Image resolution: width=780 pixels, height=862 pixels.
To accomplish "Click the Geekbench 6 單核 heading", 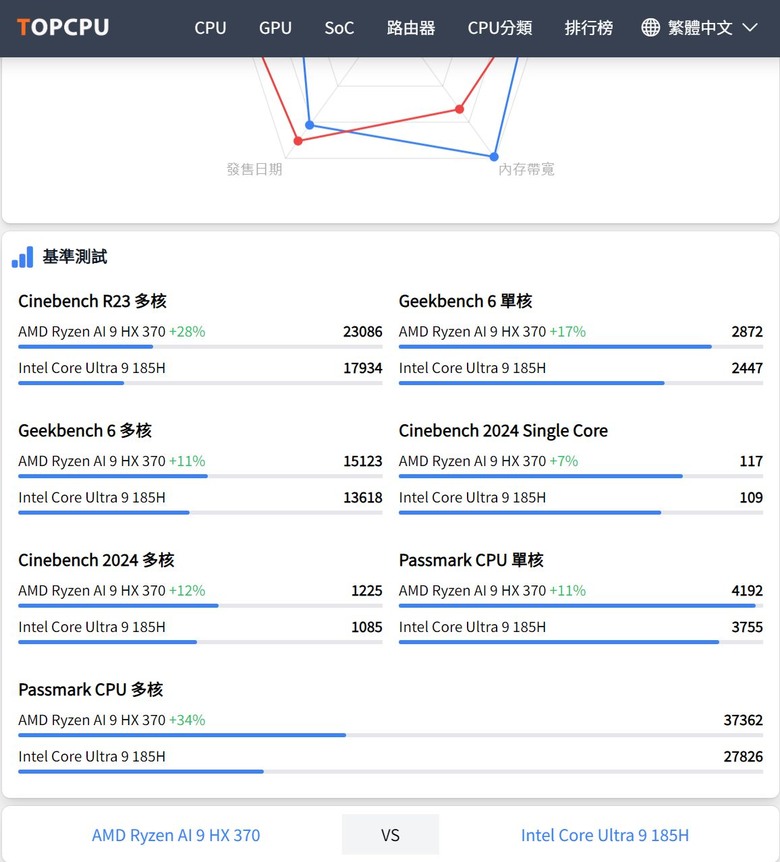I will pos(466,301).
